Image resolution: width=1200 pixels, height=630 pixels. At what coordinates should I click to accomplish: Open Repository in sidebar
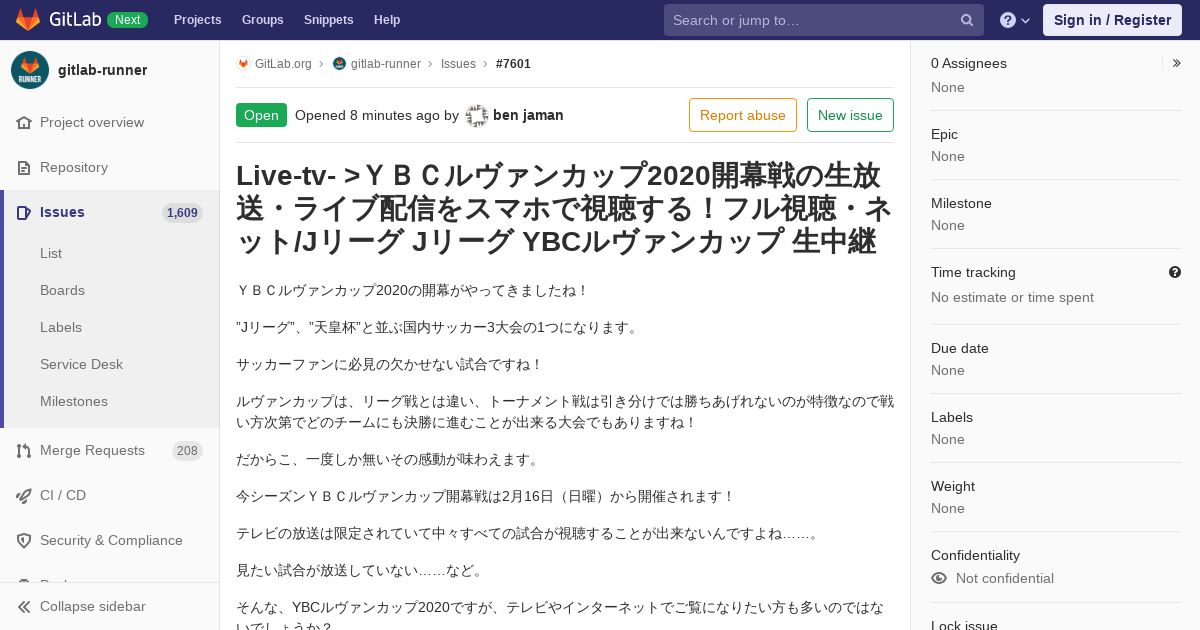click(x=74, y=167)
